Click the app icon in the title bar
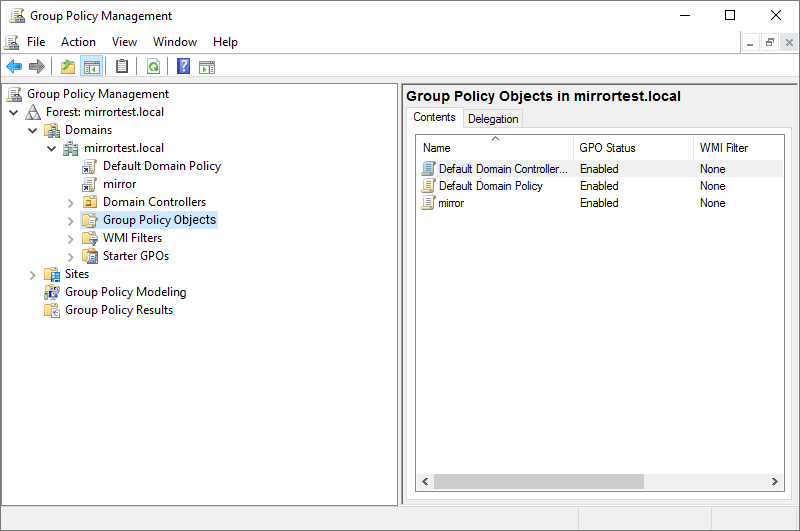The width and height of the screenshot is (800, 531). point(17,16)
